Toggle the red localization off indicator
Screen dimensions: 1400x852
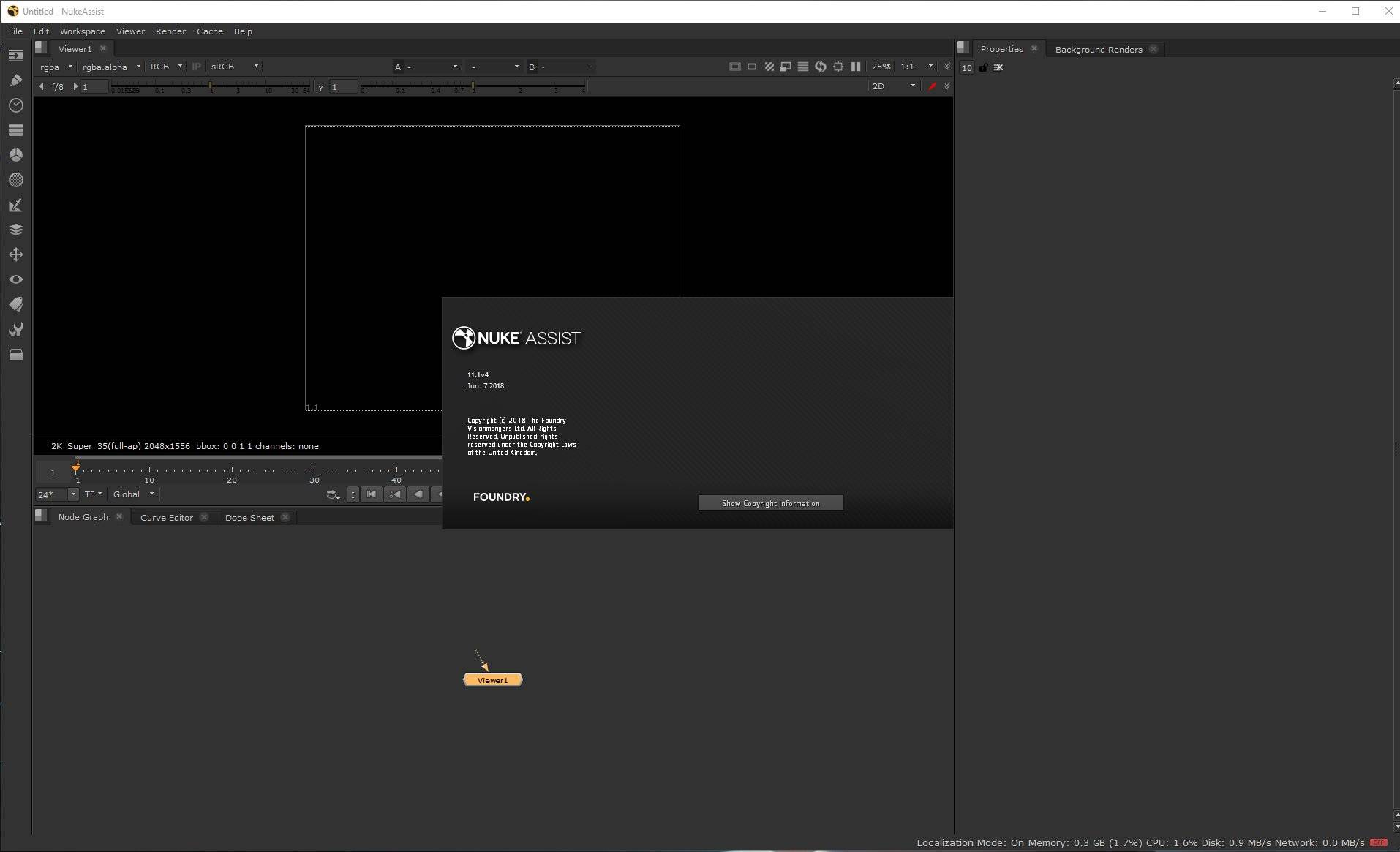[1379, 842]
